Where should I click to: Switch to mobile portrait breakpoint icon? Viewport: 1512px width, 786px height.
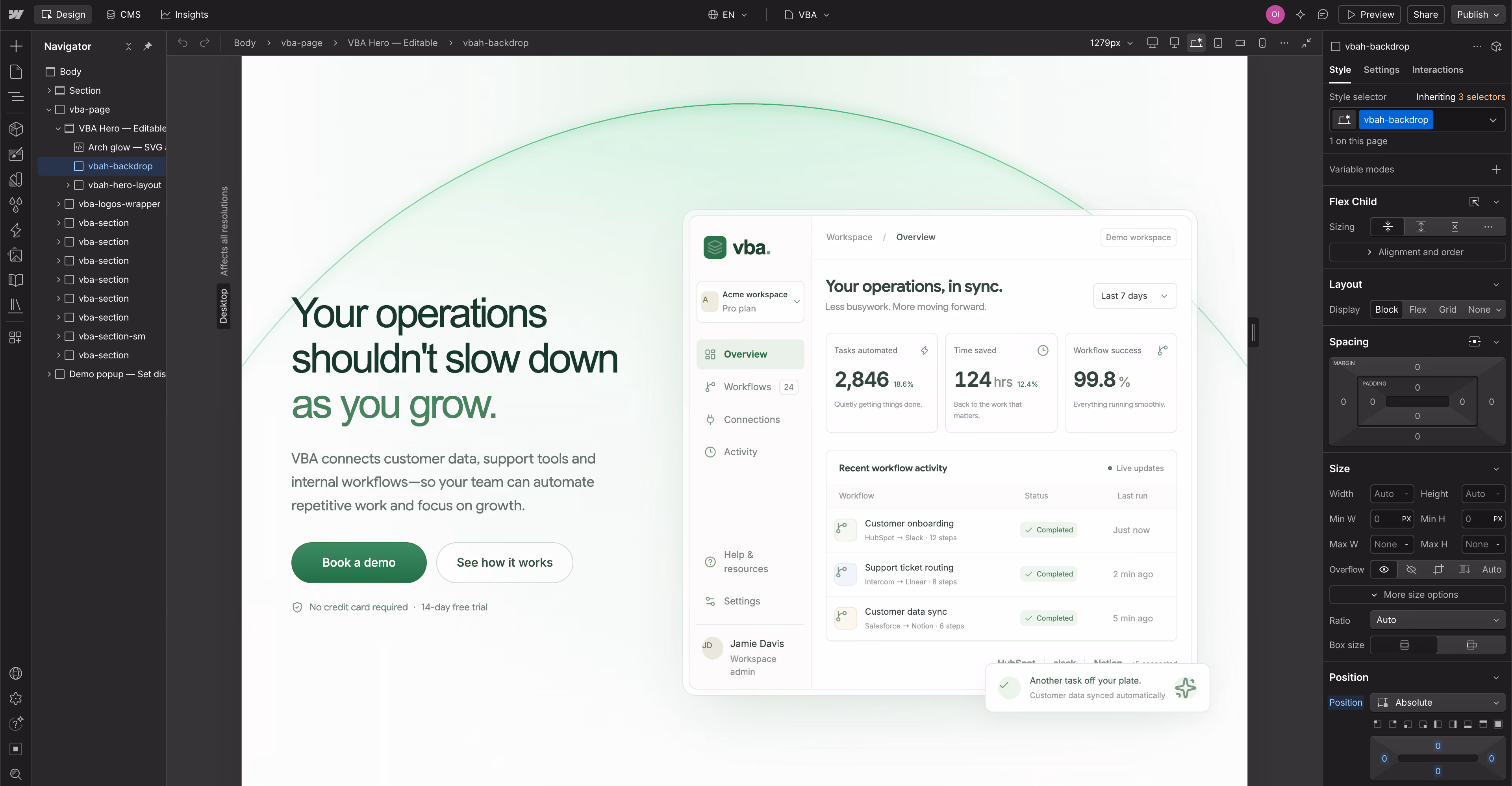[1262, 43]
